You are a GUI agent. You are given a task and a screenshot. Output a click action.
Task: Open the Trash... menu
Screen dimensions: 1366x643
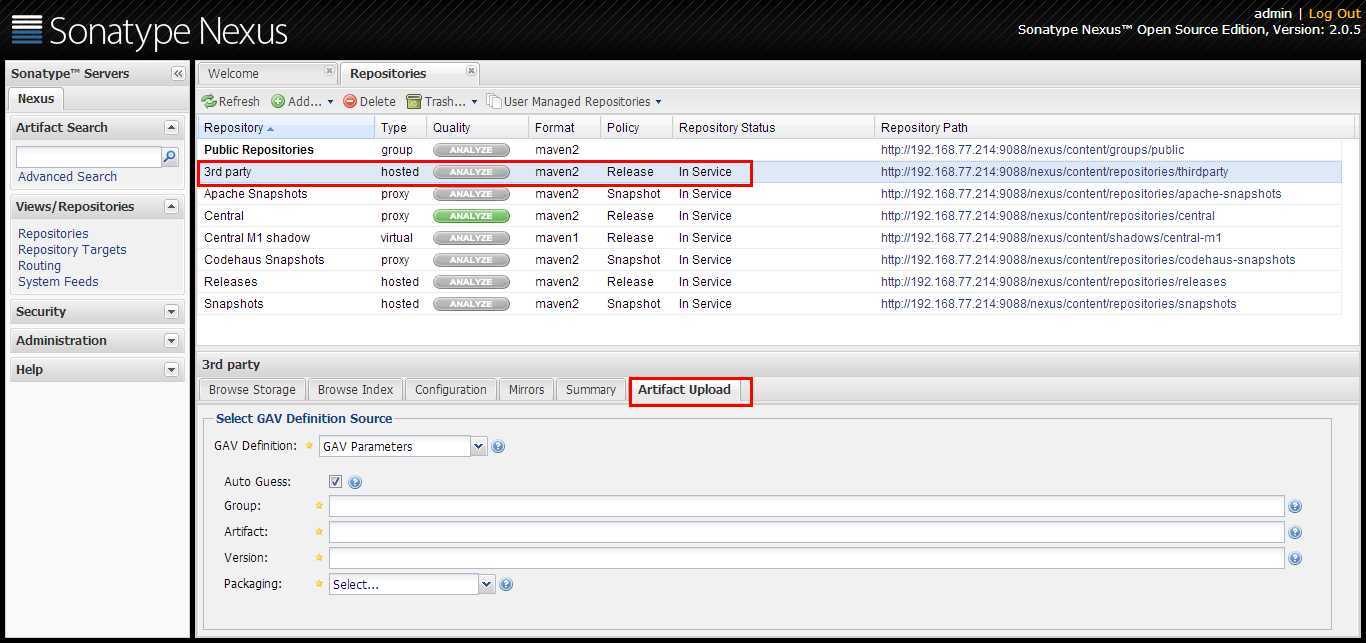[442, 101]
